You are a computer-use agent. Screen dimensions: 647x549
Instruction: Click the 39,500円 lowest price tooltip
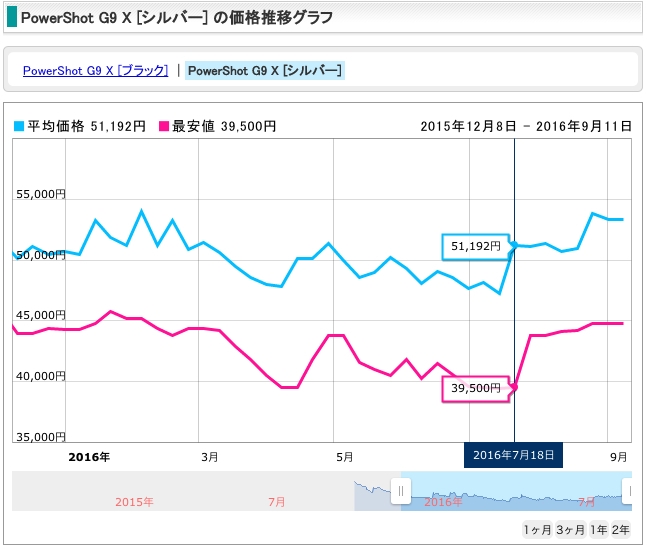tap(476, 388)
